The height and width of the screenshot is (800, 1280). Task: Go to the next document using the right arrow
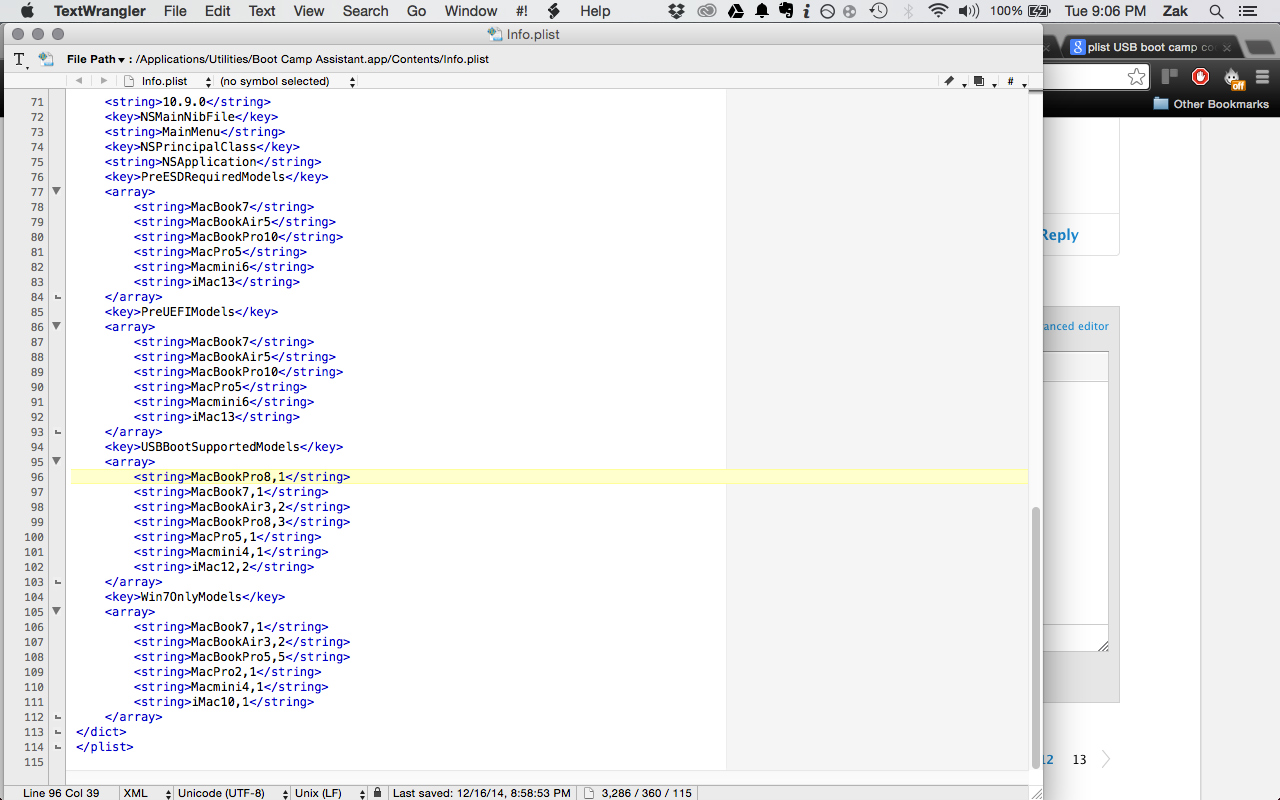tap(103, 81)
